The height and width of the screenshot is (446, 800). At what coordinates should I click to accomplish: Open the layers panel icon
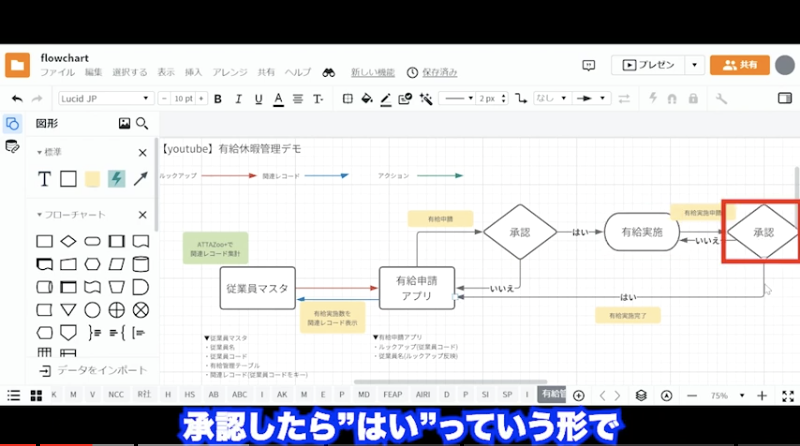coord(641,395)
